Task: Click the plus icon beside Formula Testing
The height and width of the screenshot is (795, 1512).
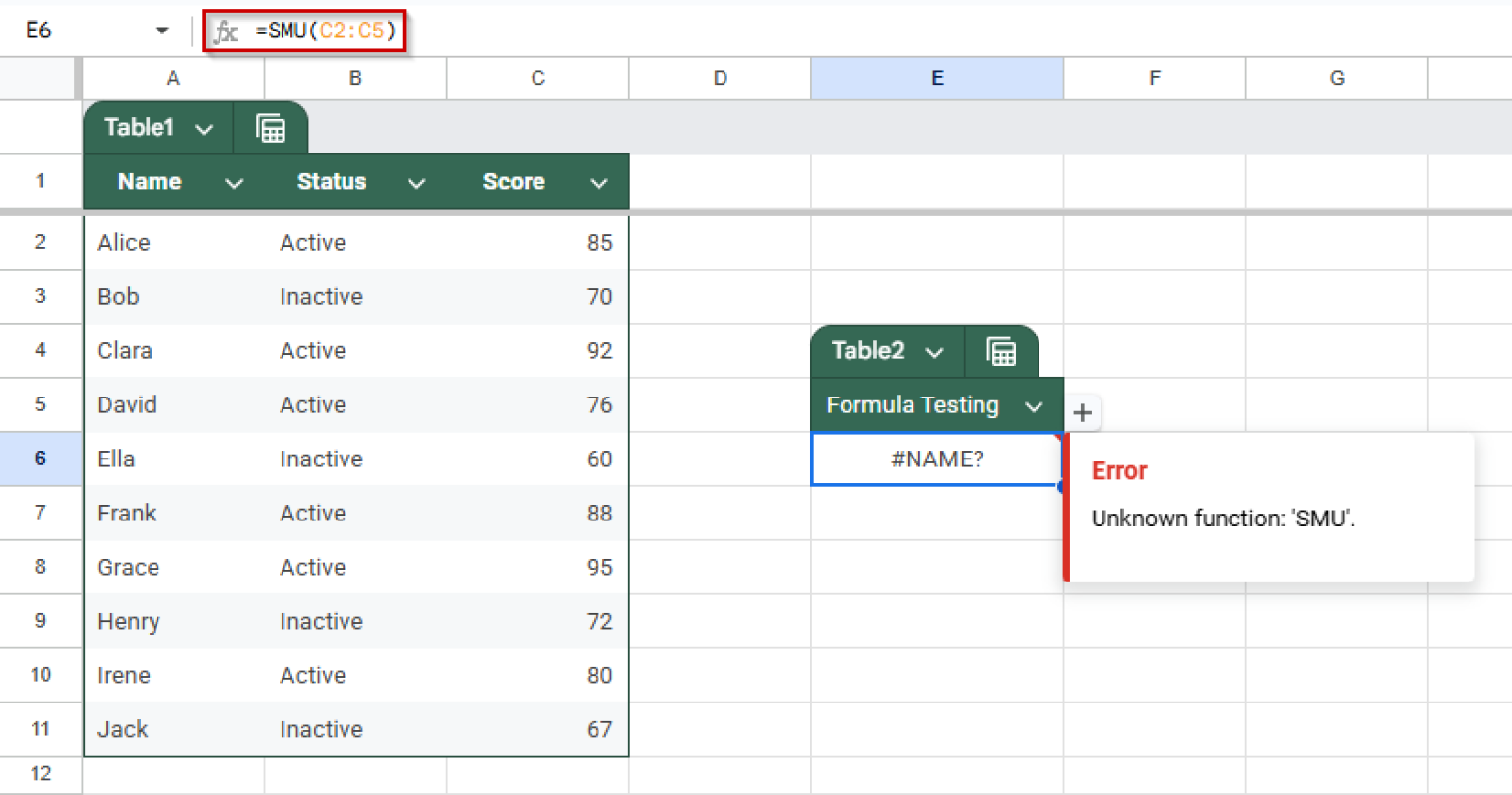Action: 1082,412
